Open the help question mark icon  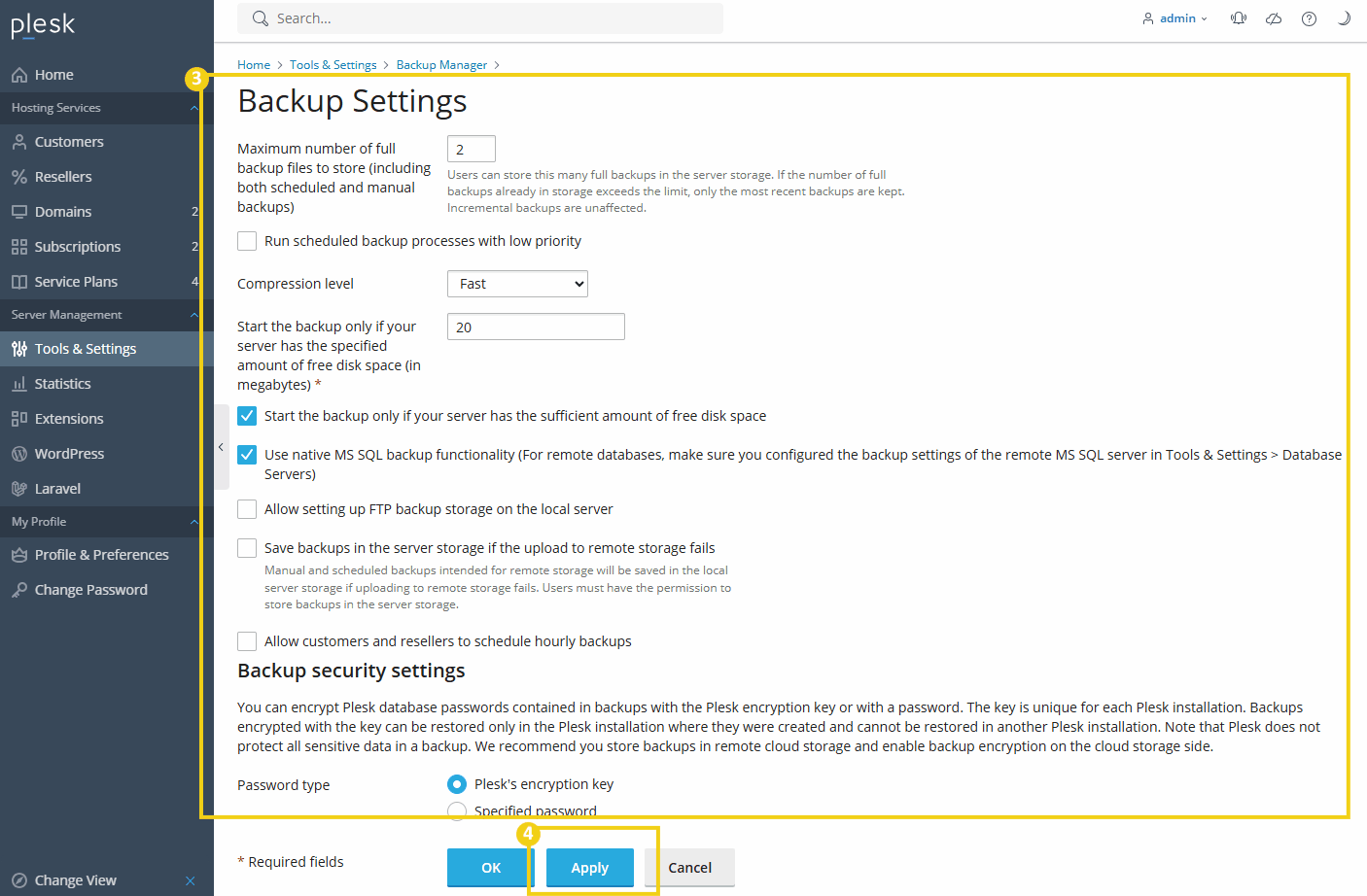[1310, 18]
